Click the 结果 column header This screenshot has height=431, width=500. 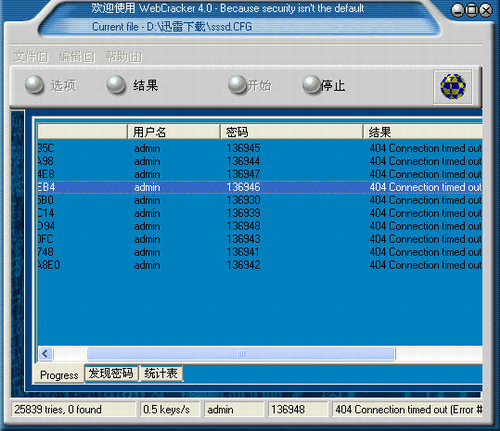pos(423,132)
